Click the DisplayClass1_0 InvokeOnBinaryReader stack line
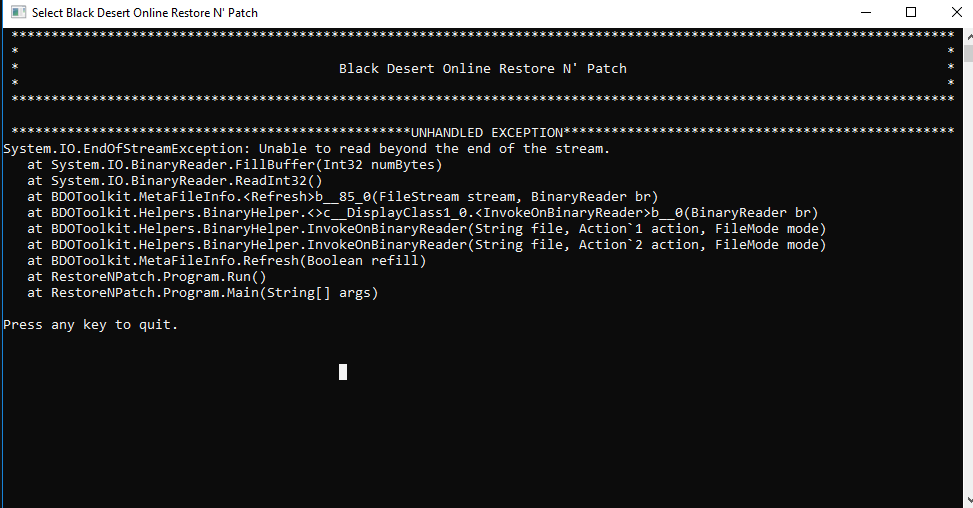The image size is (973, 508). tap(422, 212)
